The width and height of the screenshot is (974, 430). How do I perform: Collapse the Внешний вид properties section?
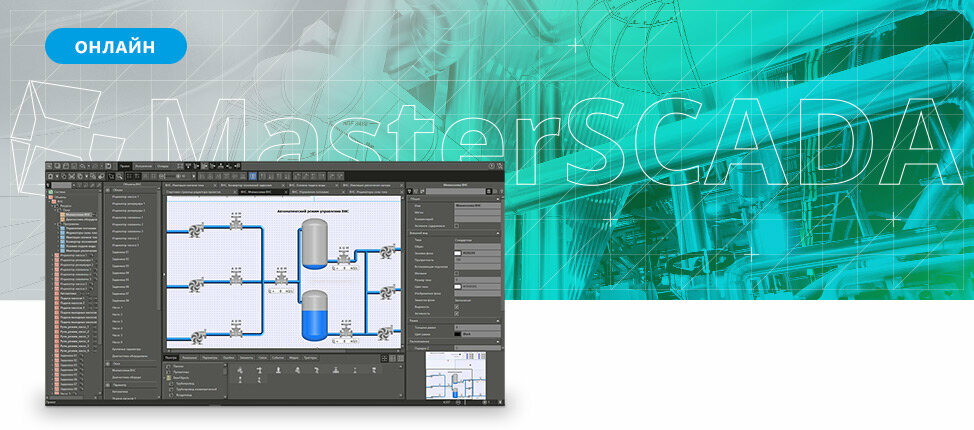pyautogui.click(x=498, y=233)
